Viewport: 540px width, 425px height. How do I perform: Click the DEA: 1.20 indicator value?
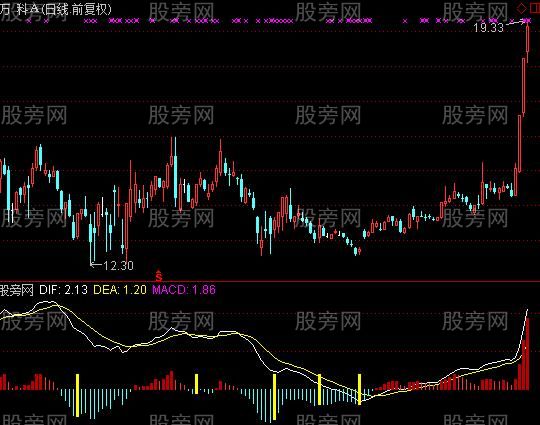[120, 290]
